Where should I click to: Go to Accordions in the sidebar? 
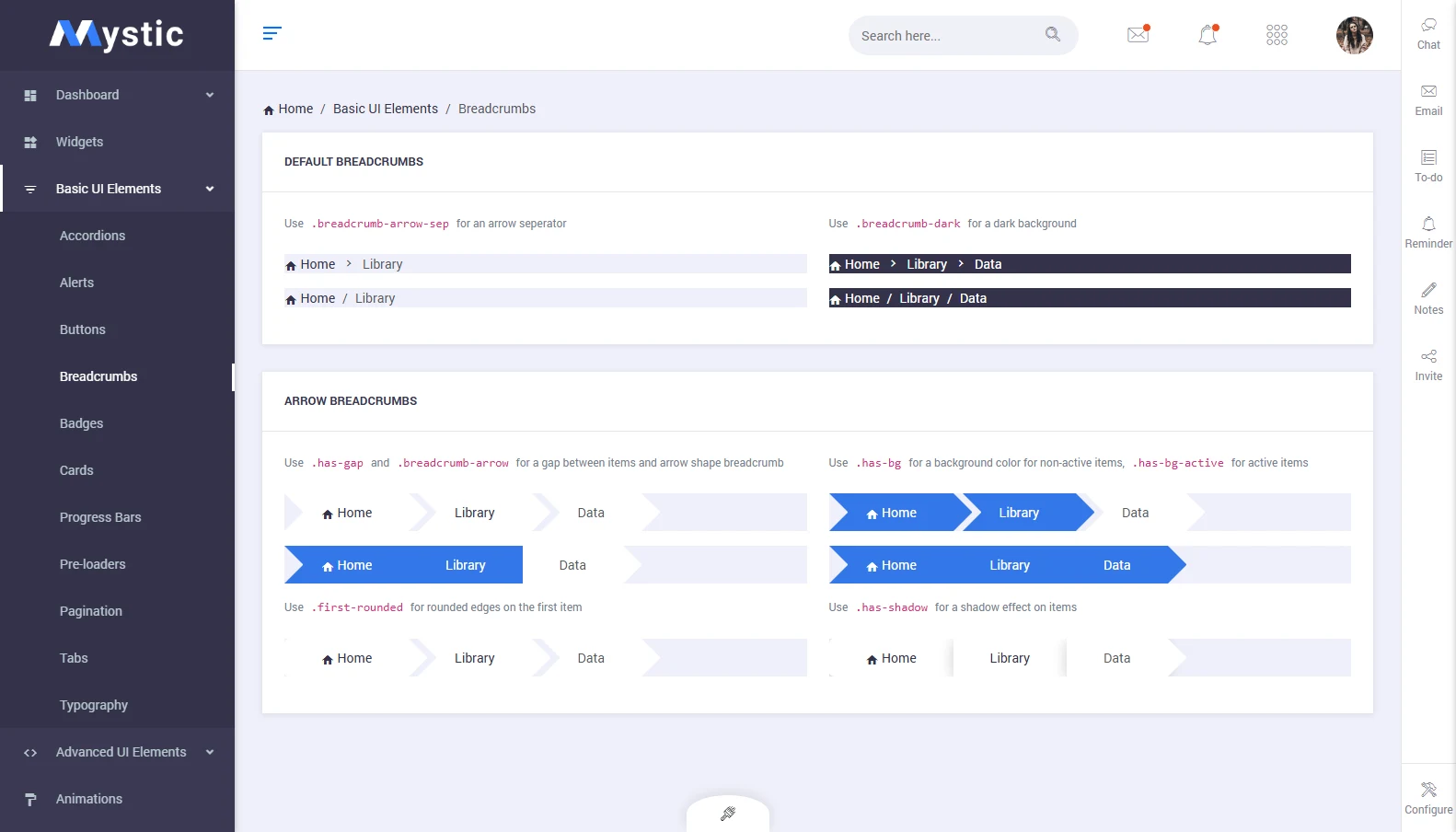point(92,236)
